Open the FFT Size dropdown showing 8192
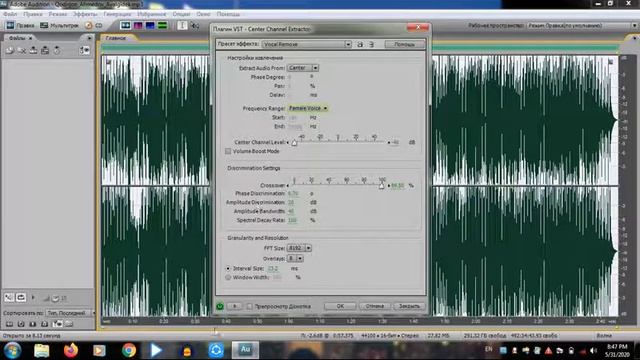 [299, 248]
